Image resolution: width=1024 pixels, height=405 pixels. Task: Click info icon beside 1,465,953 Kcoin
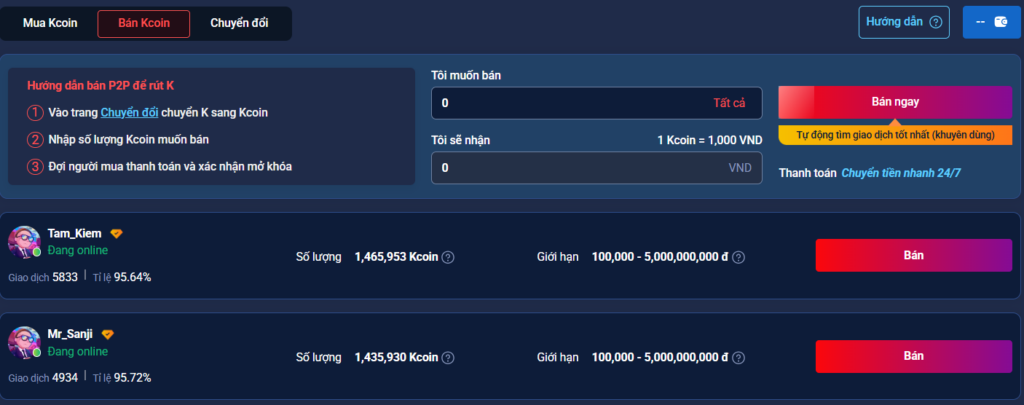coord(448,257)
